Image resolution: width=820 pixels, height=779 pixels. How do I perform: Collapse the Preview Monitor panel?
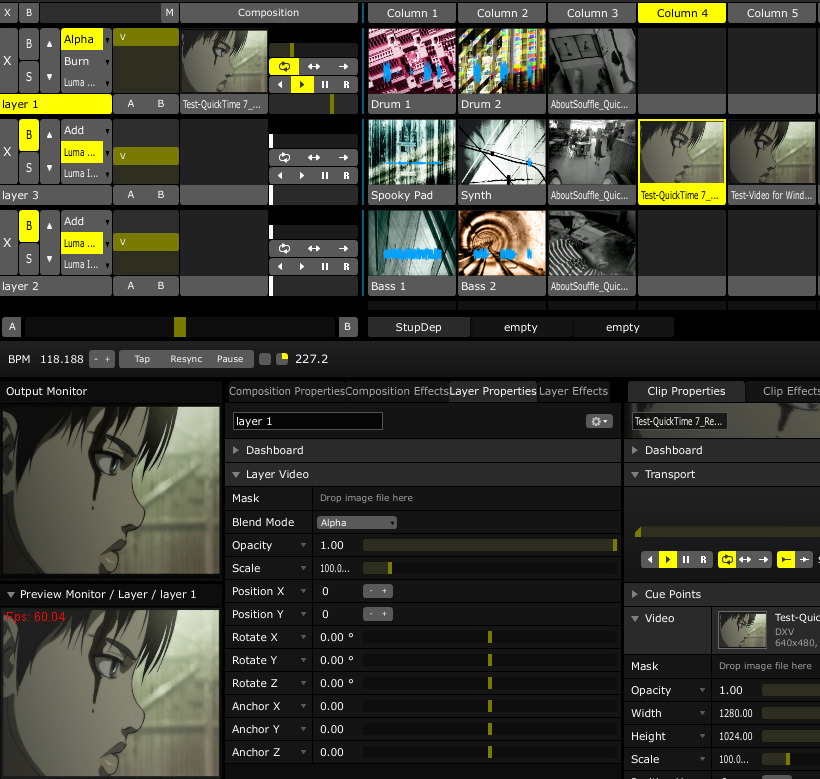pyautogui.click(x=10, y=594)
